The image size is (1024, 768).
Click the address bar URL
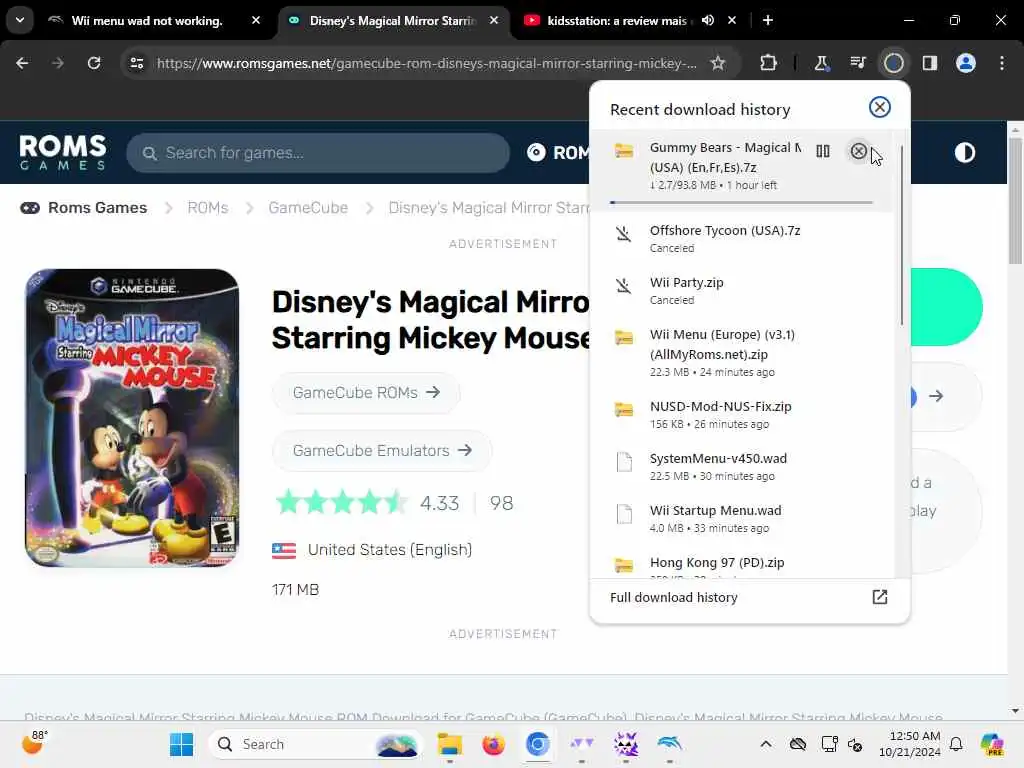[426, 63]
